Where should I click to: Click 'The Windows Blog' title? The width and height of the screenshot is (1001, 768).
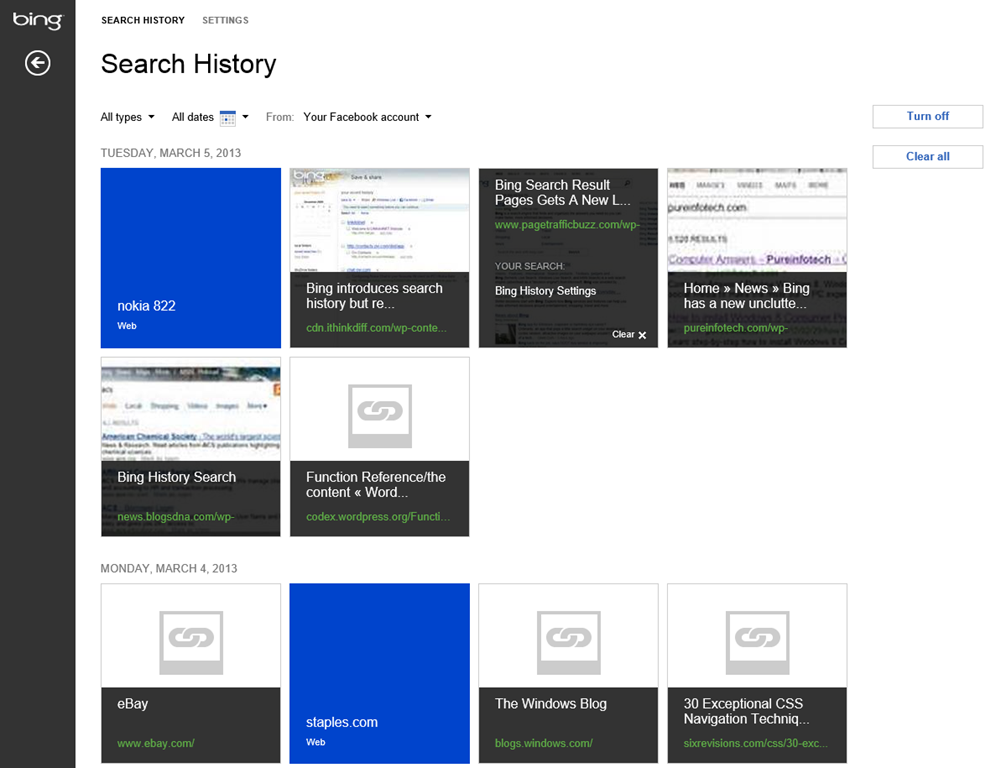550,704
